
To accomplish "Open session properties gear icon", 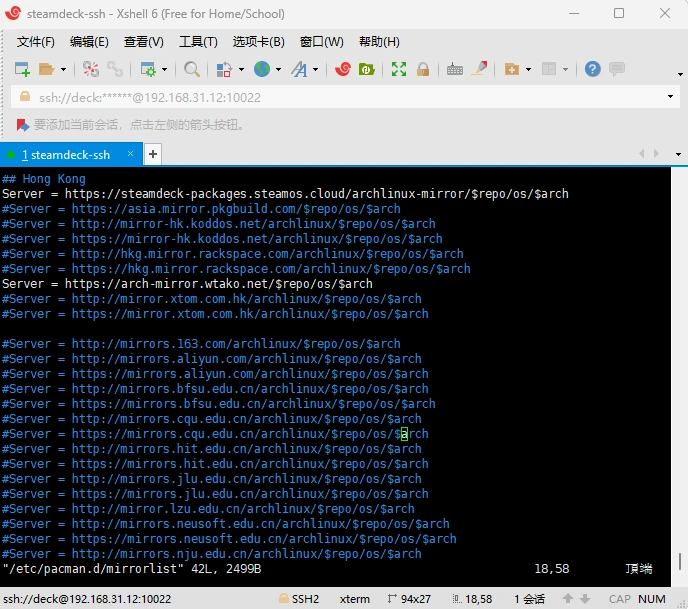I will pos(148,69).
